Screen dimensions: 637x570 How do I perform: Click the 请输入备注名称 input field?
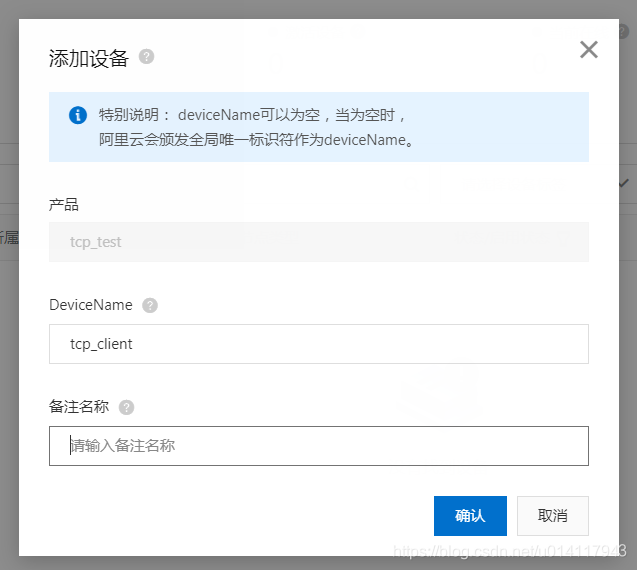[x=319, y=446]
